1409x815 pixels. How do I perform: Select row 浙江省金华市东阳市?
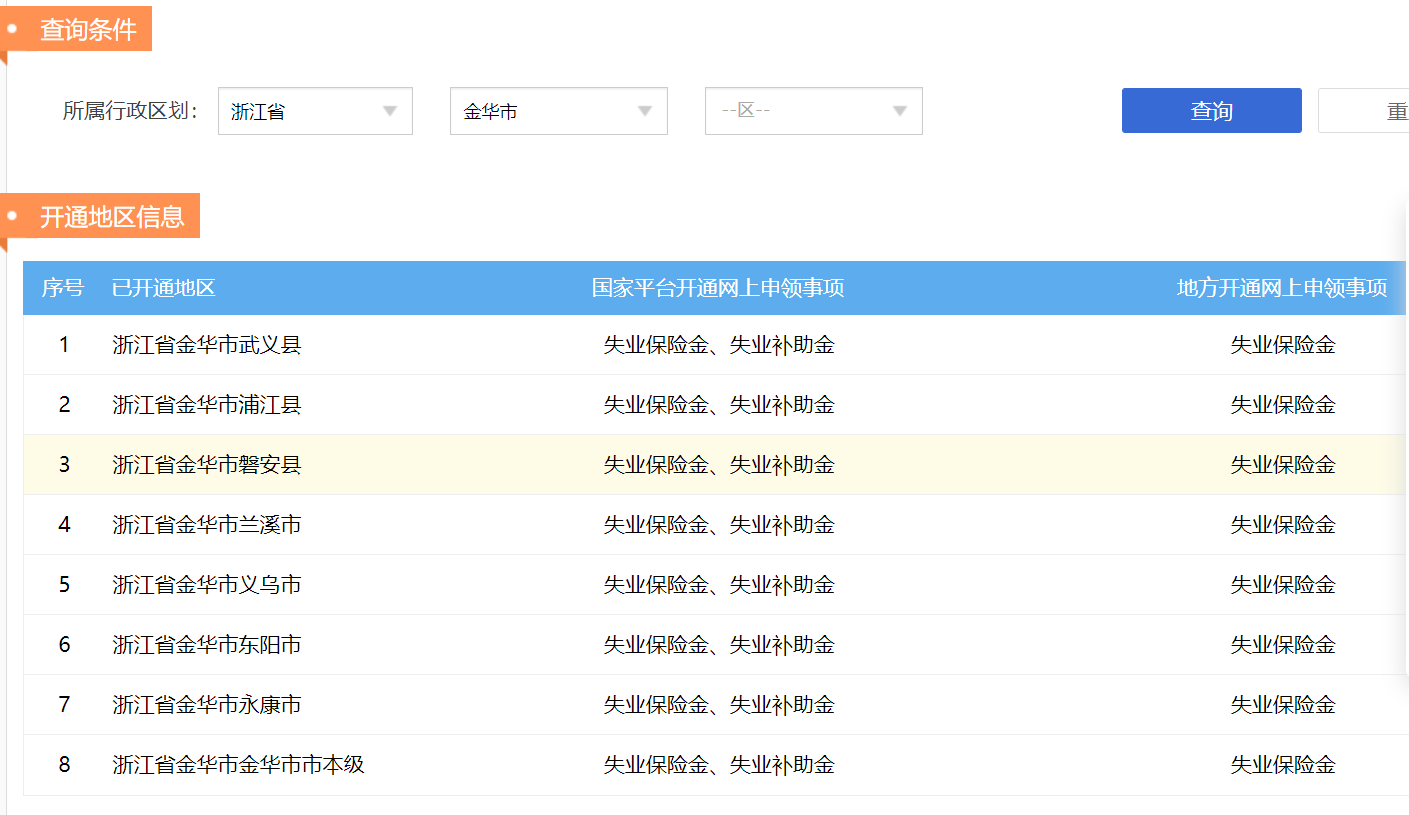207,645
